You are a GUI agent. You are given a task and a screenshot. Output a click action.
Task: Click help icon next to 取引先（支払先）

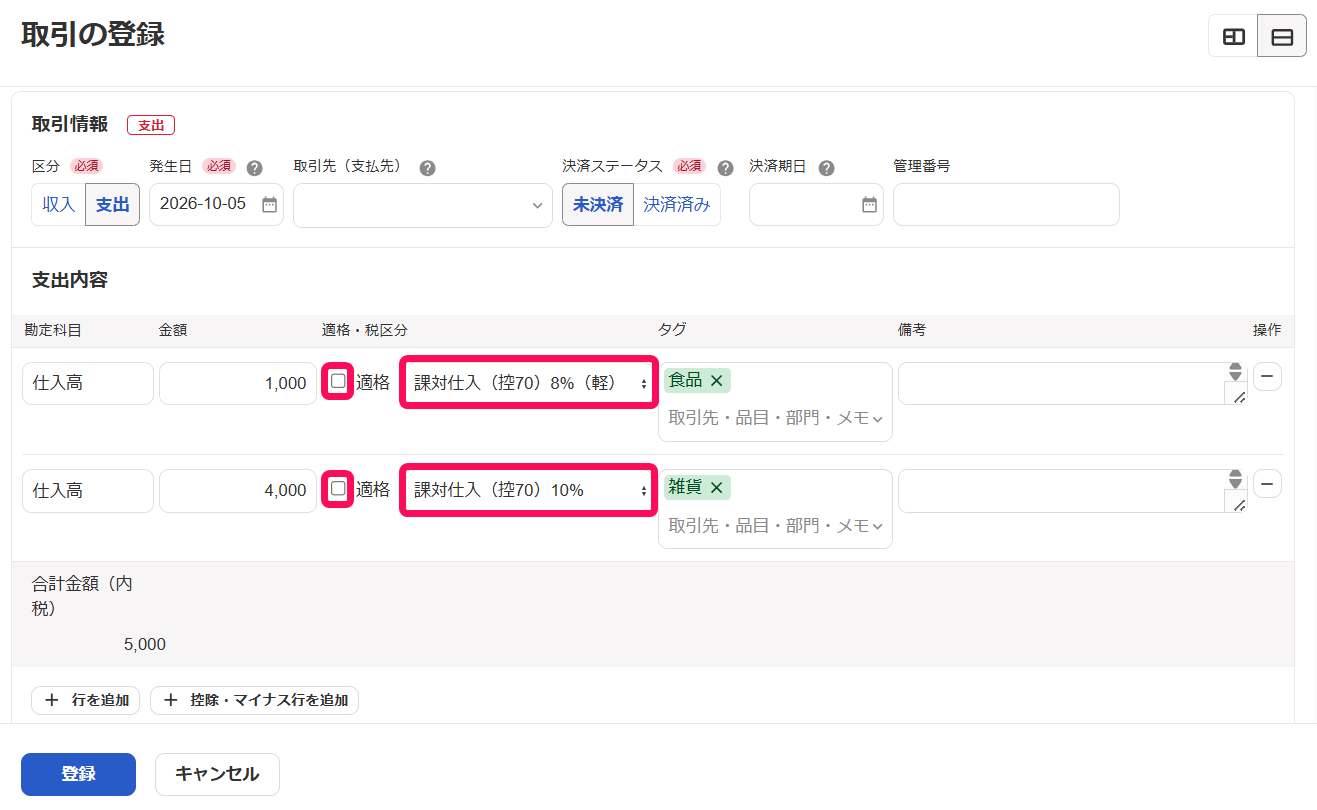(x=427, y=168)
